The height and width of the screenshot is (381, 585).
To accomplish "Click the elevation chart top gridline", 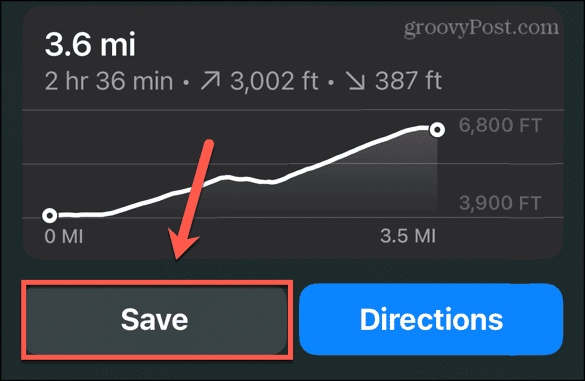I will [x=293, y=110].
